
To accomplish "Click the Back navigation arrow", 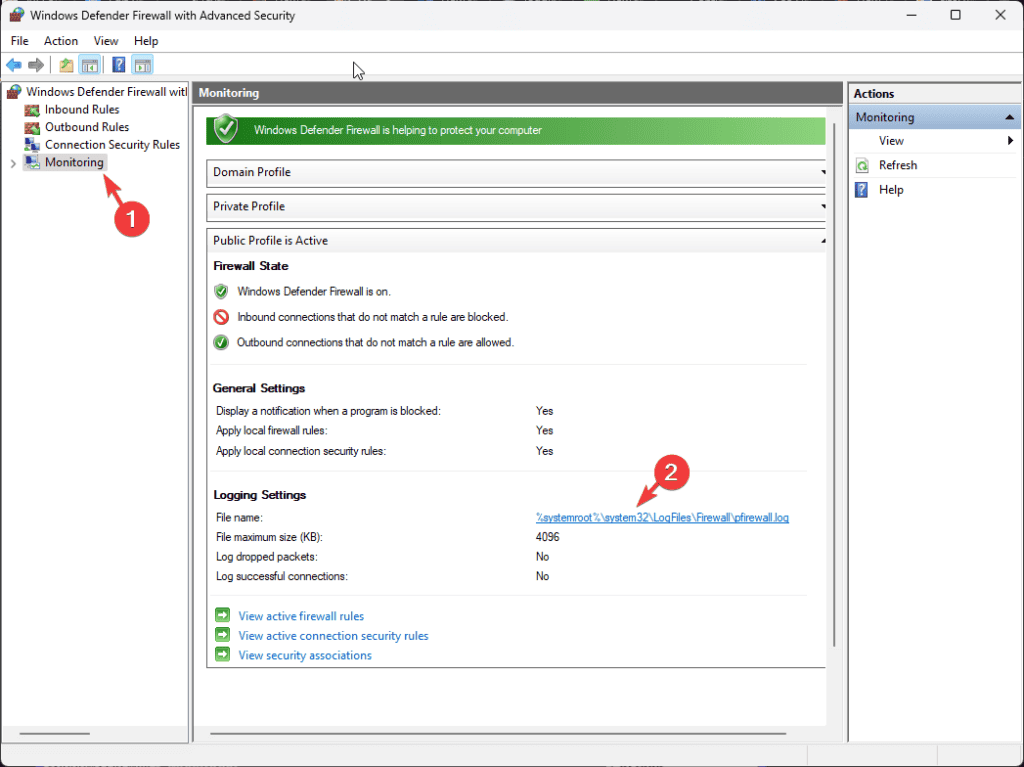I will coord(13,65).
